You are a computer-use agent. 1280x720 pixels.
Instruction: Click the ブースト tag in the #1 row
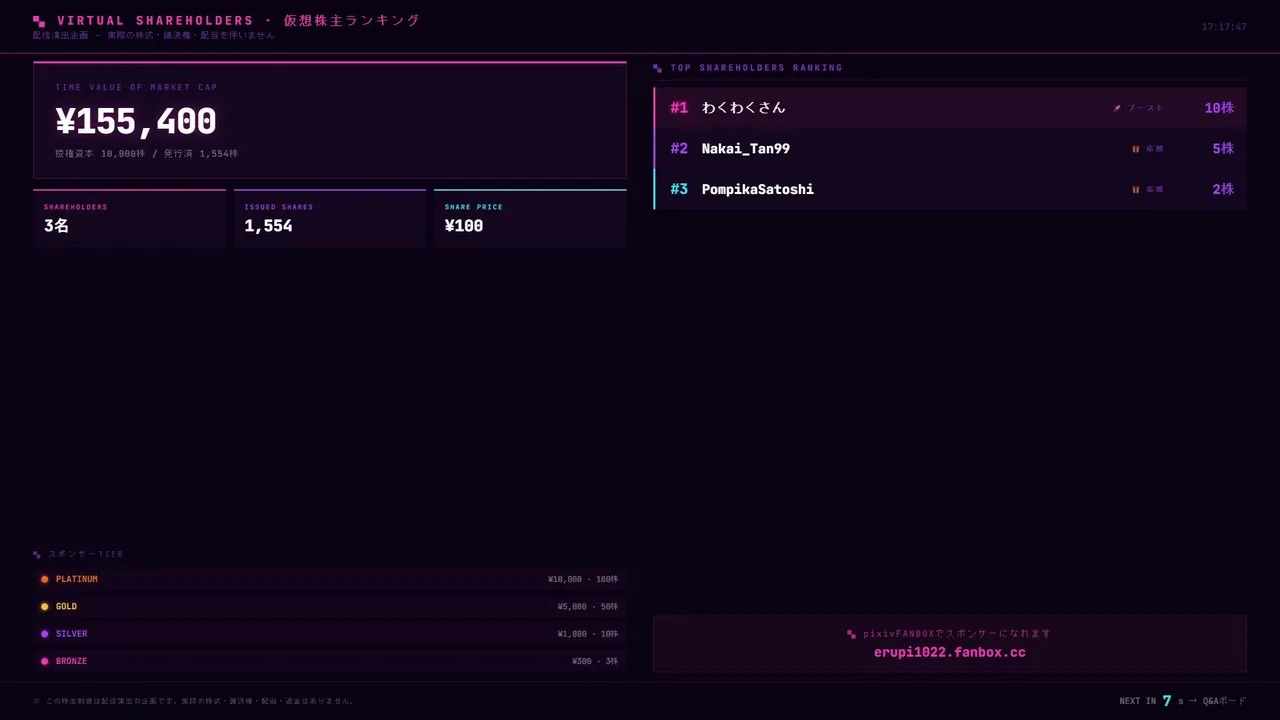tap(1146, 108)
